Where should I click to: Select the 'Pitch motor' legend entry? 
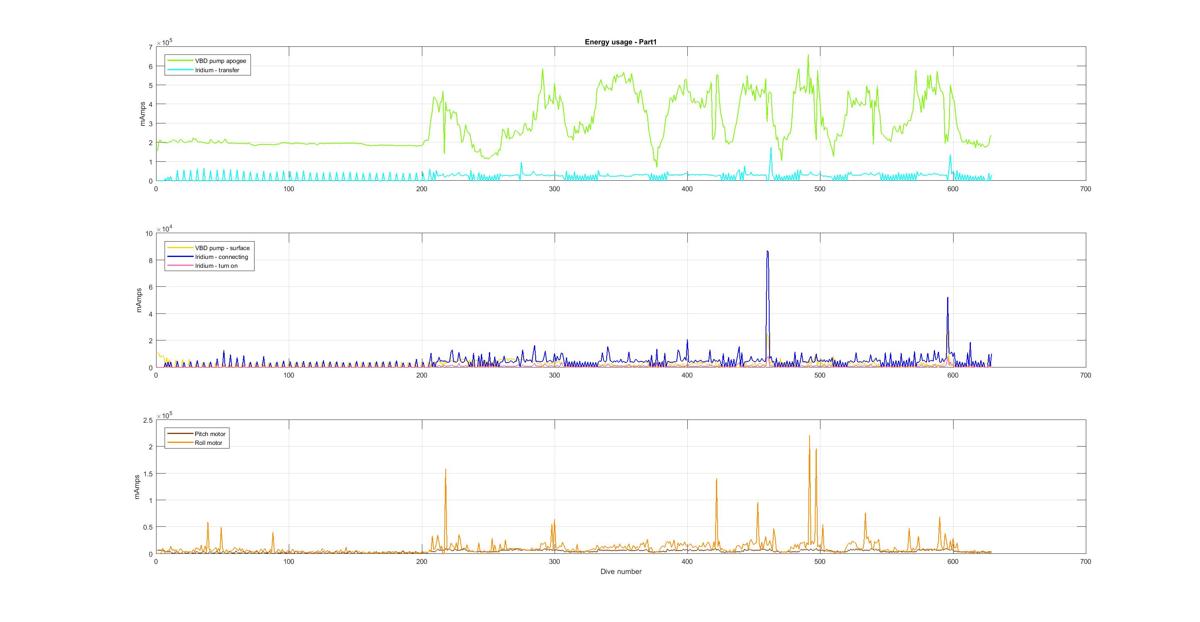198,434
